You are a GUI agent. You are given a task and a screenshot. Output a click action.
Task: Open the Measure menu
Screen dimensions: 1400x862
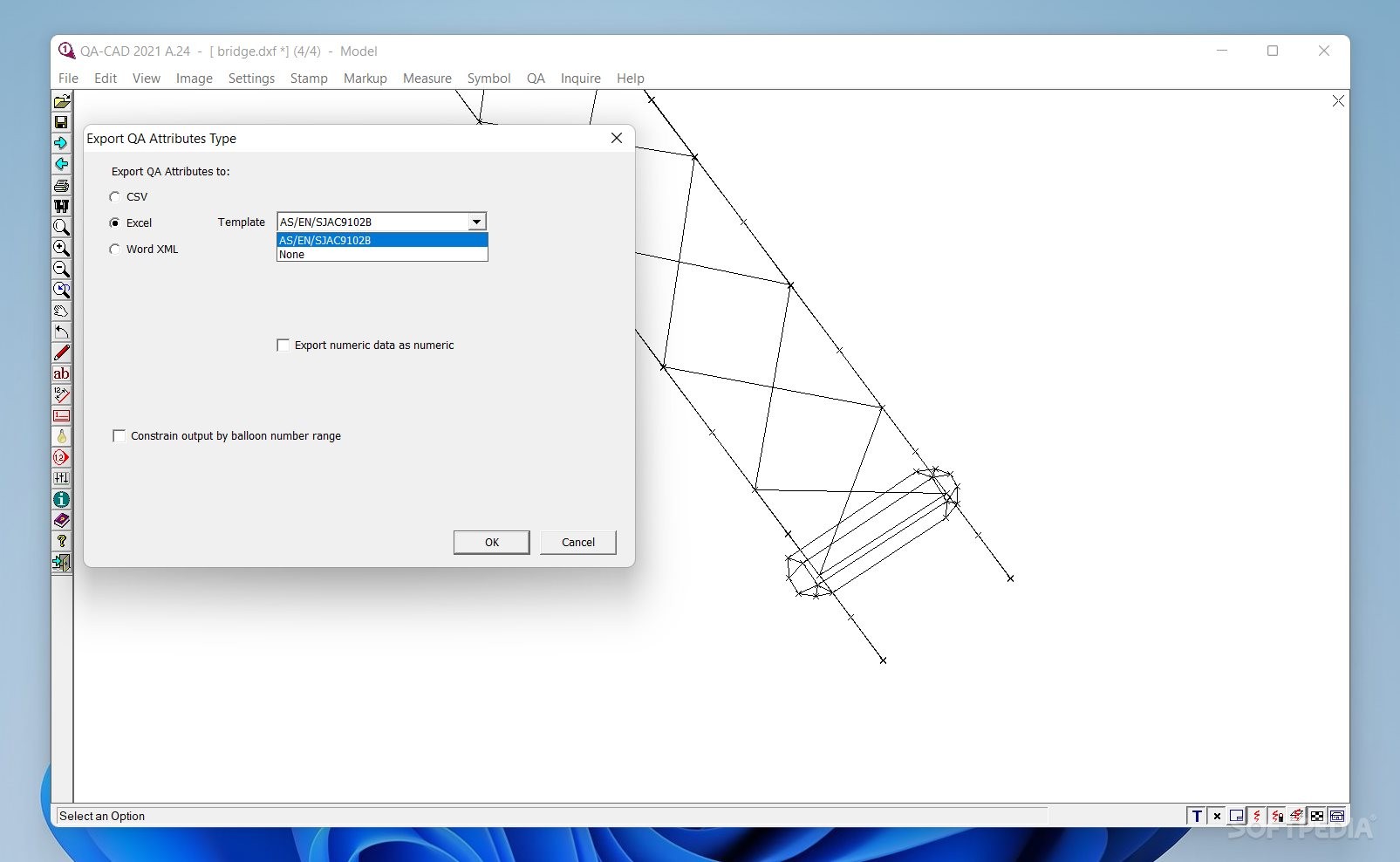(x=427, y=79)
